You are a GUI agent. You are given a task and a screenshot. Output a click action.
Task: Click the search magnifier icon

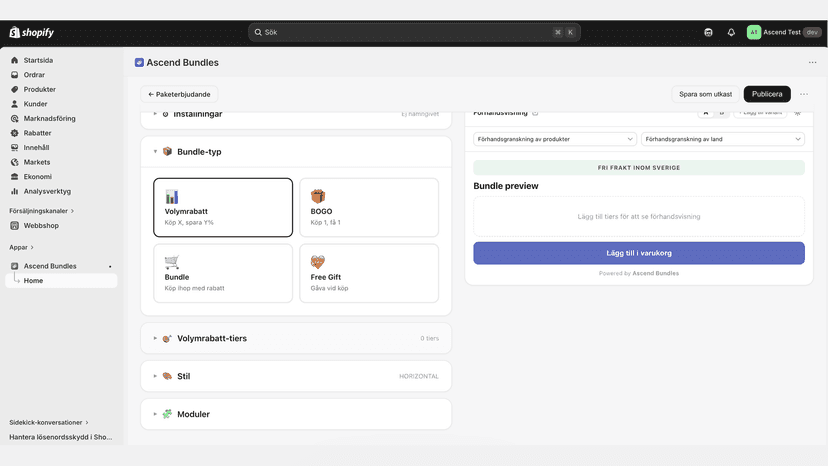pyautogui.click(x=258, y=32)
